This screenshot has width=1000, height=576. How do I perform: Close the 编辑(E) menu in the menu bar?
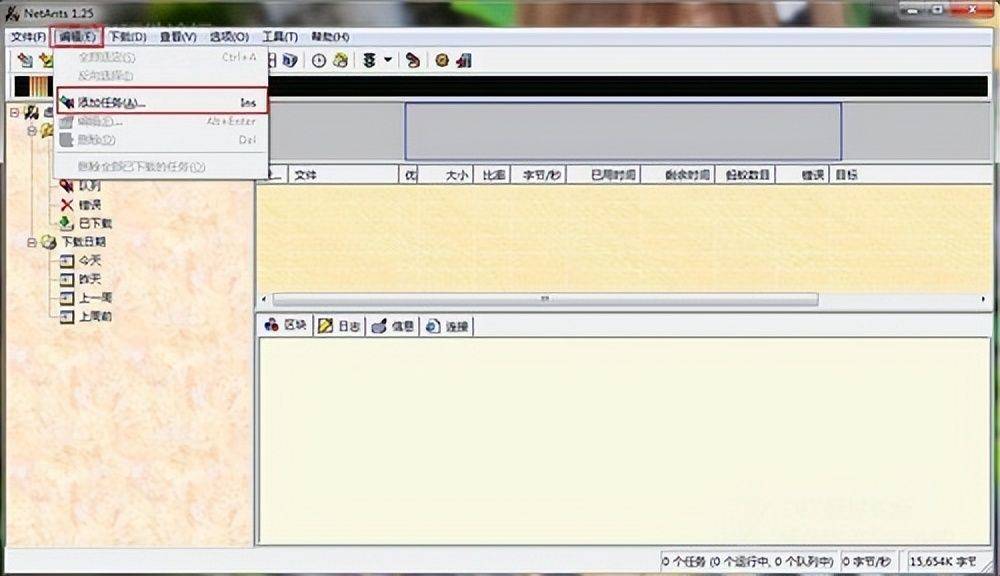77,37
